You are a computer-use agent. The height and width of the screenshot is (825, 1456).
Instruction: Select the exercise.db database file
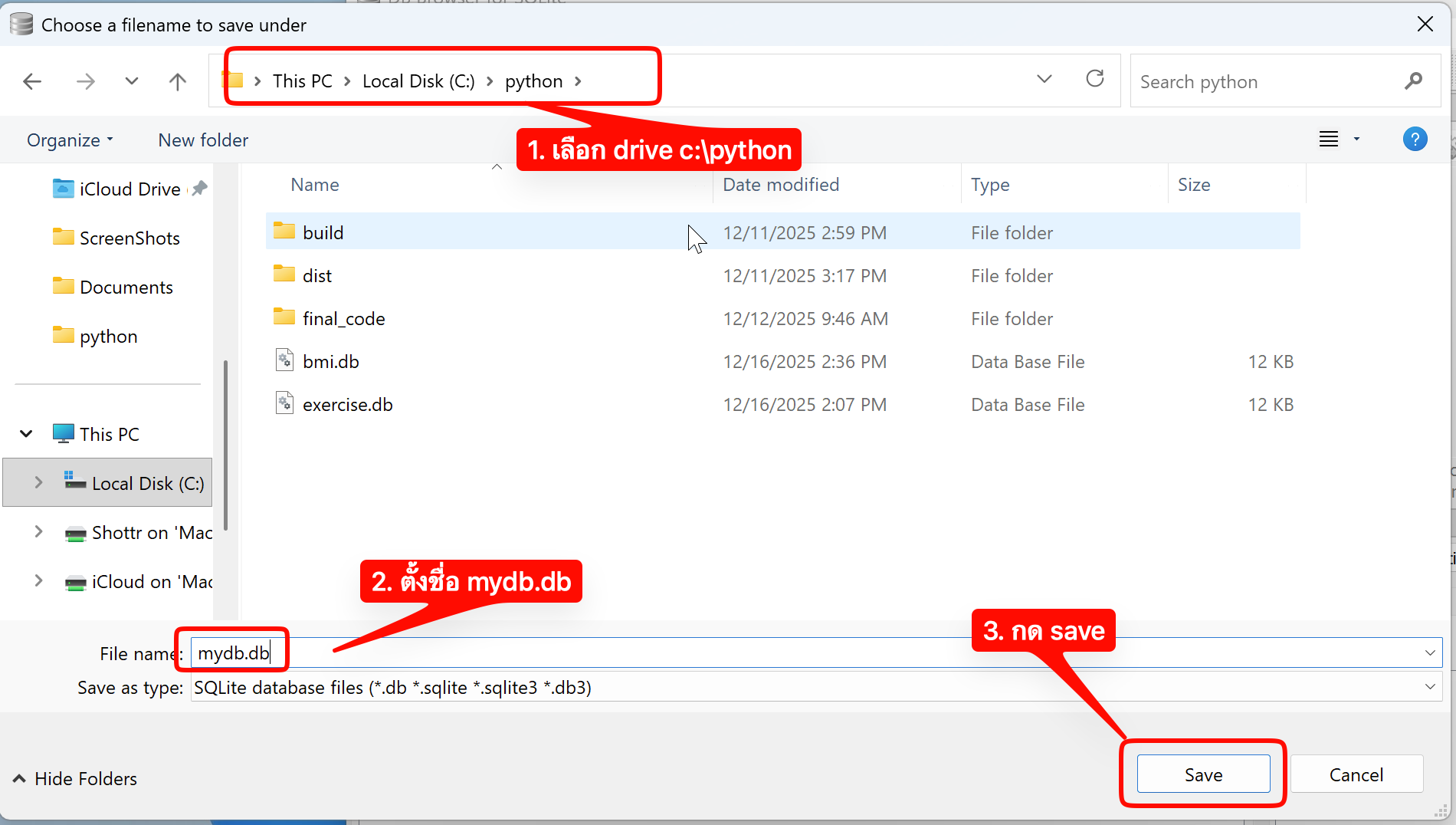point(347,405)
